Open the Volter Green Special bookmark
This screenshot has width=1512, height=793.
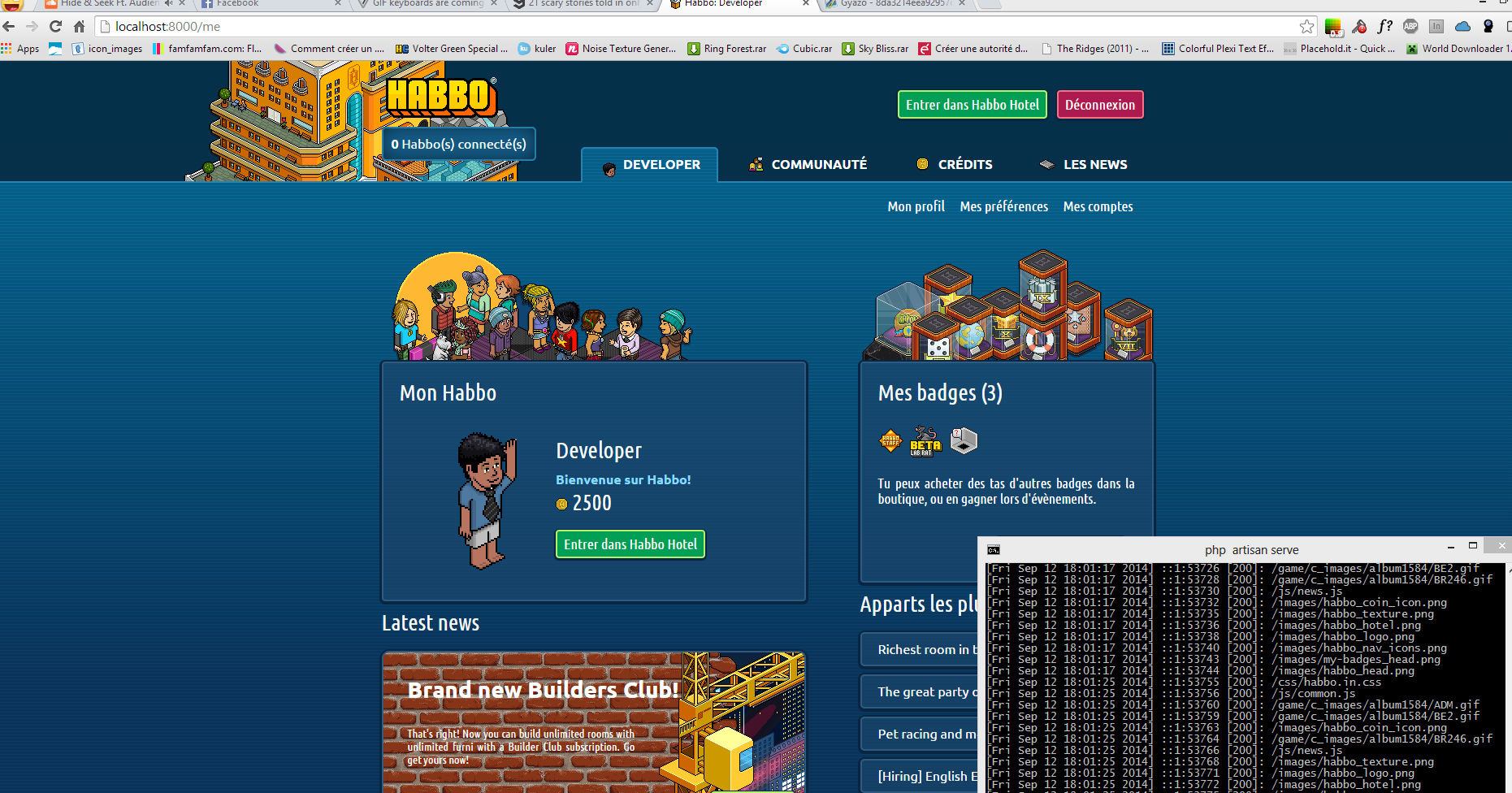[x=452, y=49]
